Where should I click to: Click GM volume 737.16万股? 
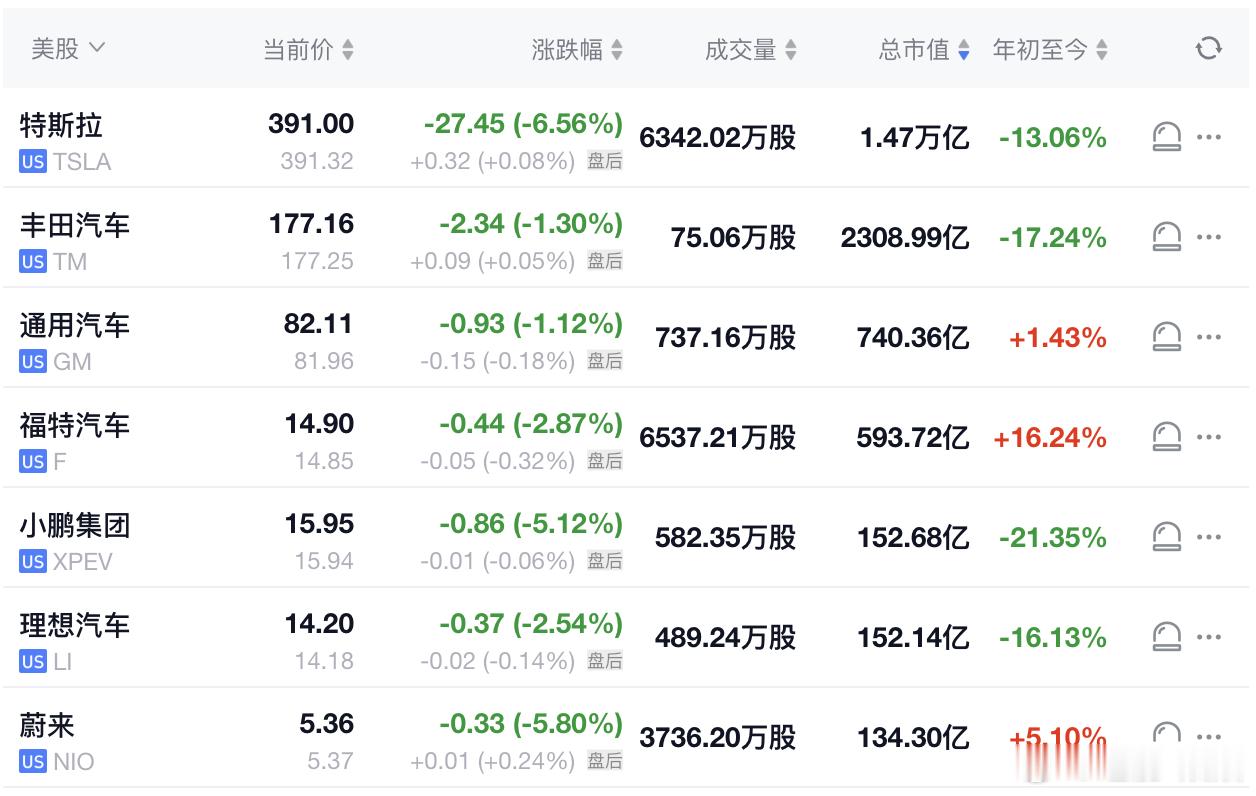point(726,338)
